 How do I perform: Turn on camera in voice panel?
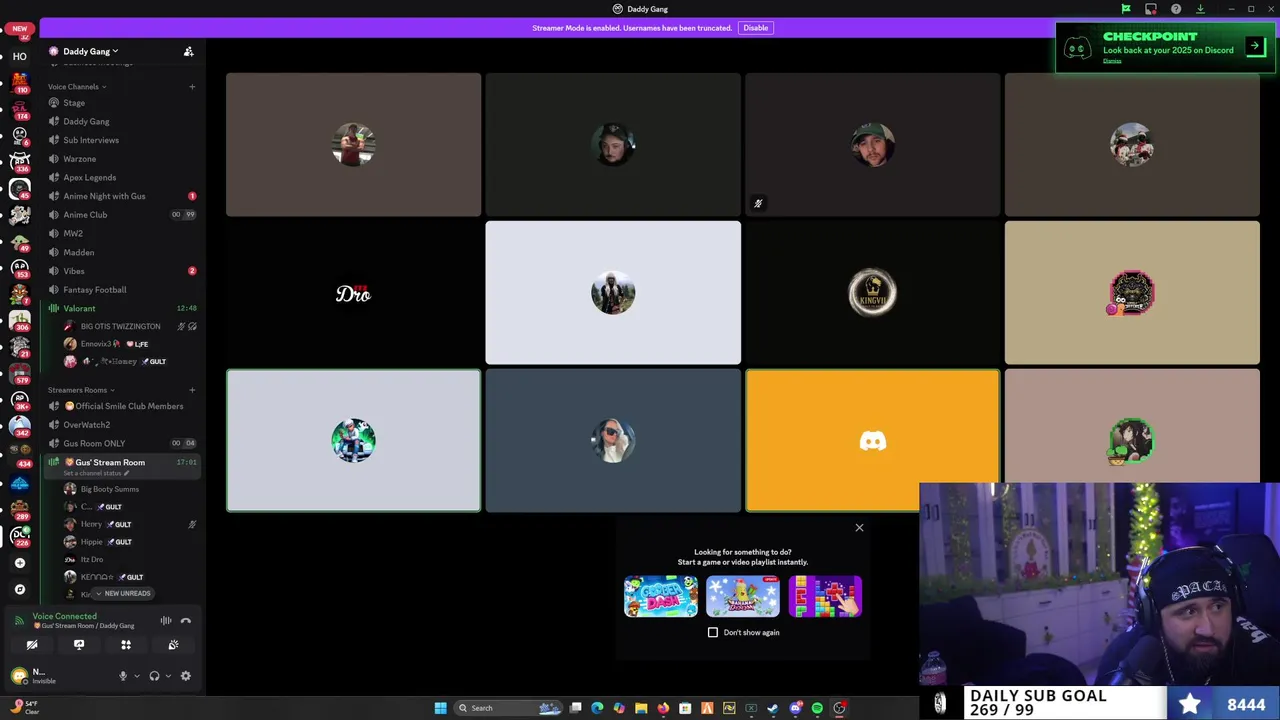click(x=32, y=645)
